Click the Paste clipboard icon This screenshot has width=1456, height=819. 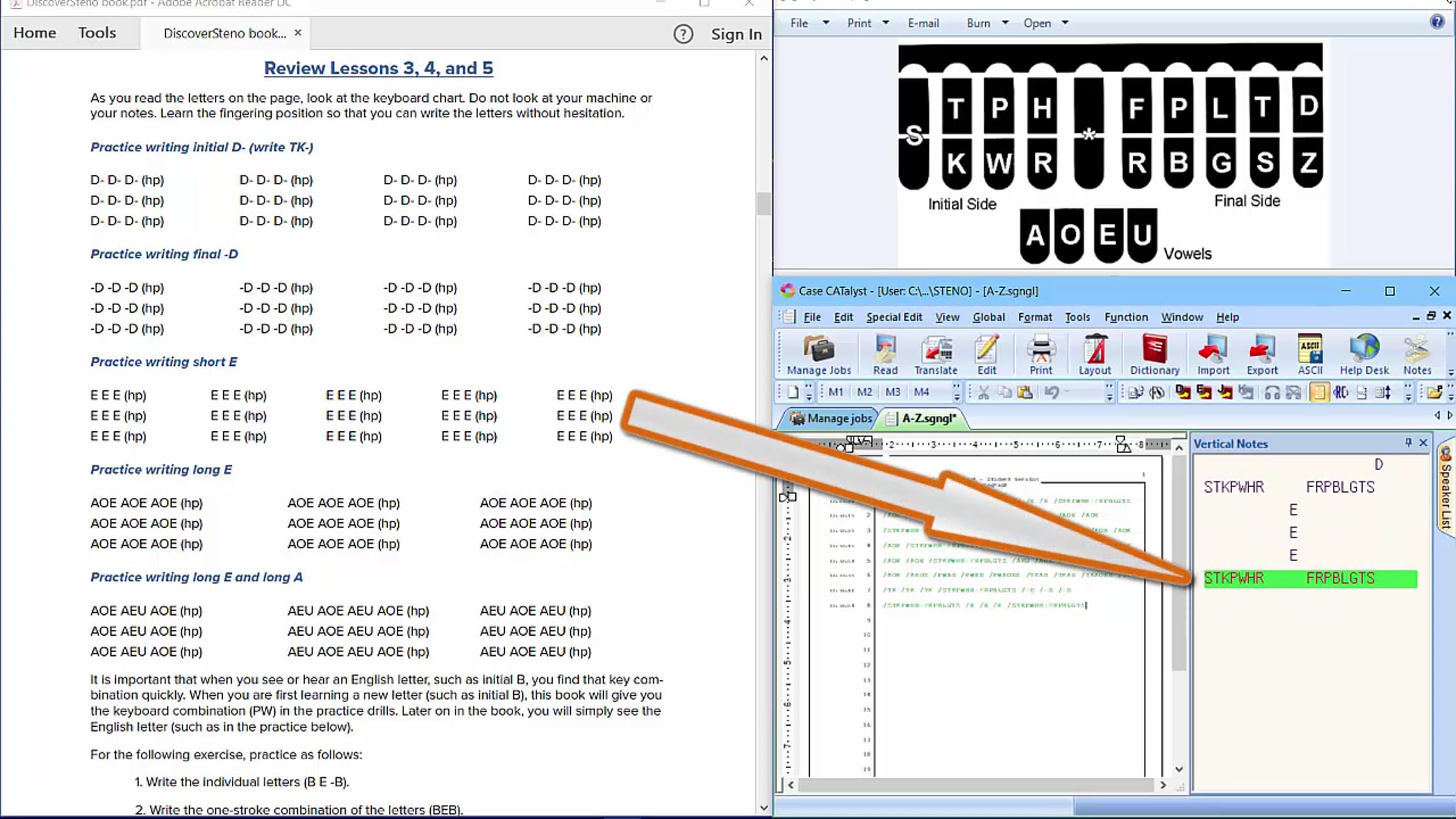pos(1025,393)
